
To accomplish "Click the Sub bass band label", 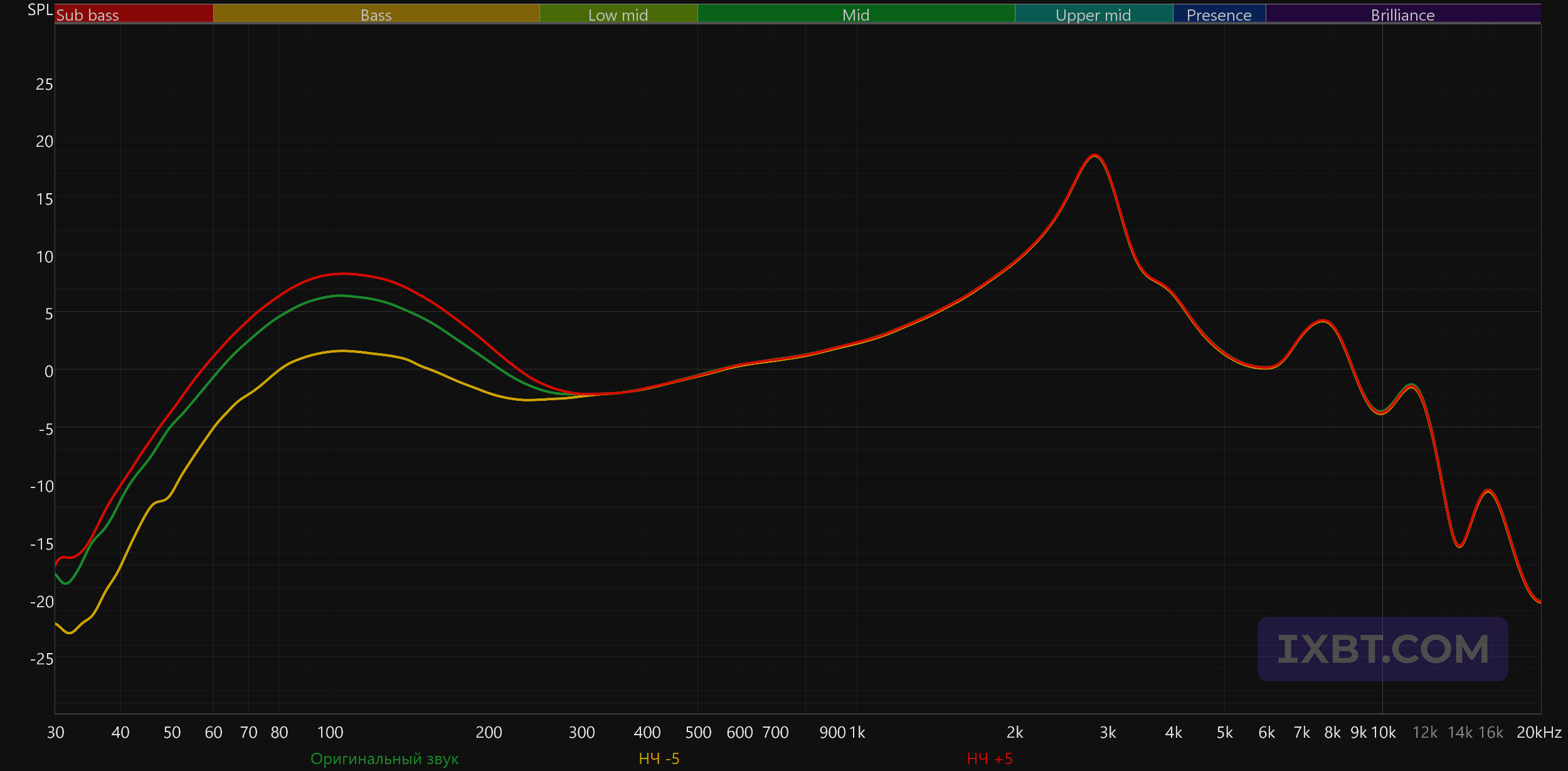I will [x=88, y=15].
